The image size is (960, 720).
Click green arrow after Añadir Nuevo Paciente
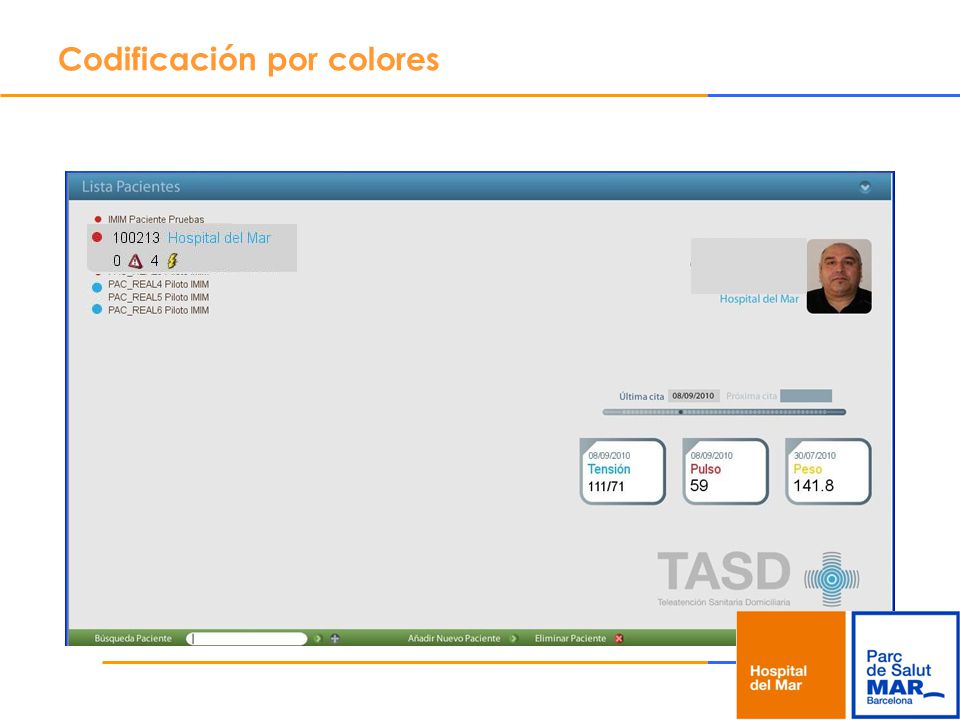[x=513, y=639]
